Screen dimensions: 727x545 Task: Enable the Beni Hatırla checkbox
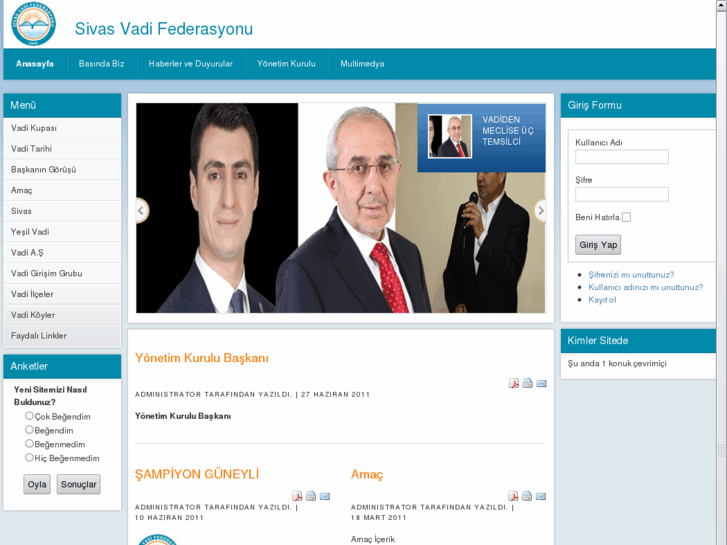pyautogui.click(x=626, y=217)
